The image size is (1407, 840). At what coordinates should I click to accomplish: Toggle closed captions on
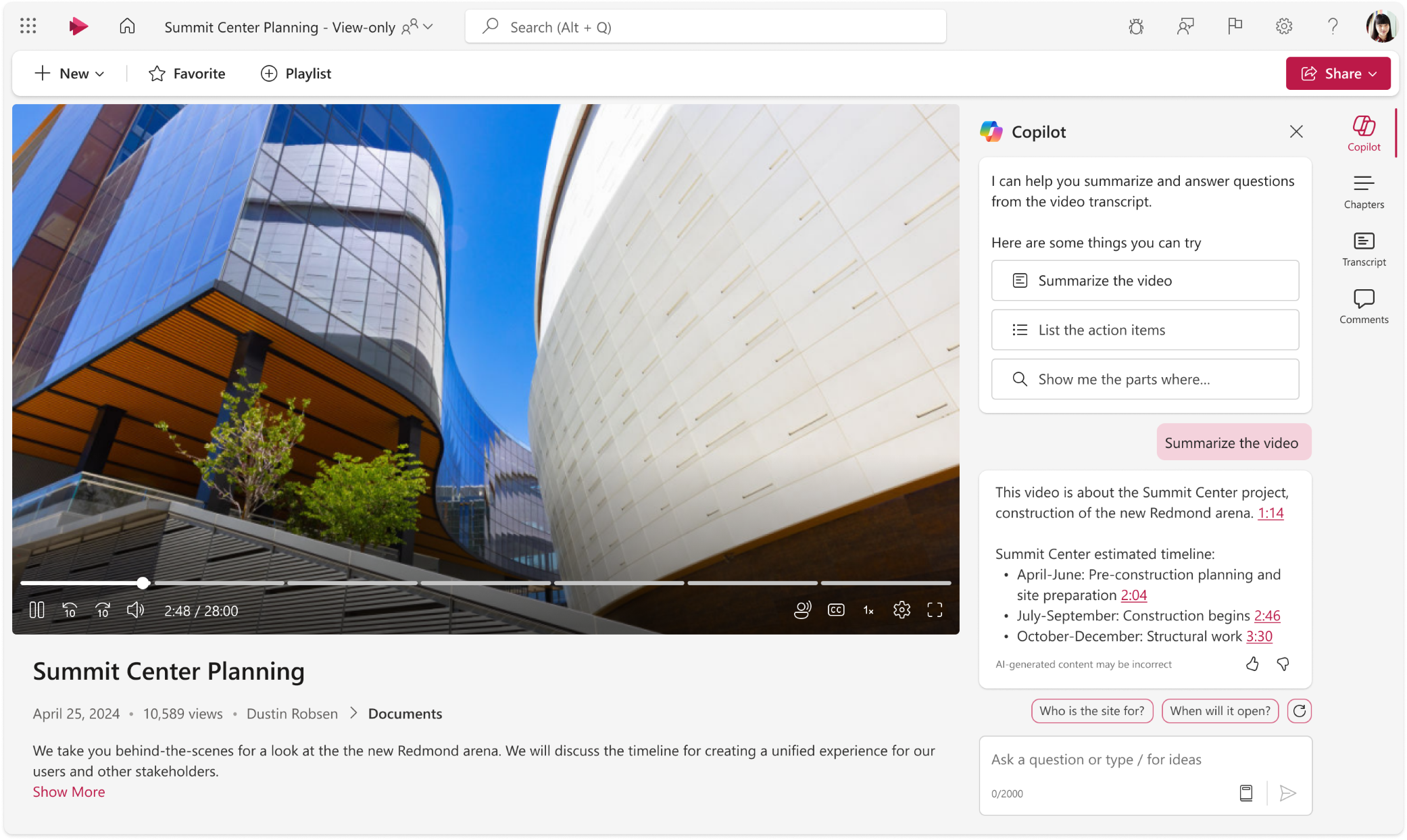click(x=836, y=610)
